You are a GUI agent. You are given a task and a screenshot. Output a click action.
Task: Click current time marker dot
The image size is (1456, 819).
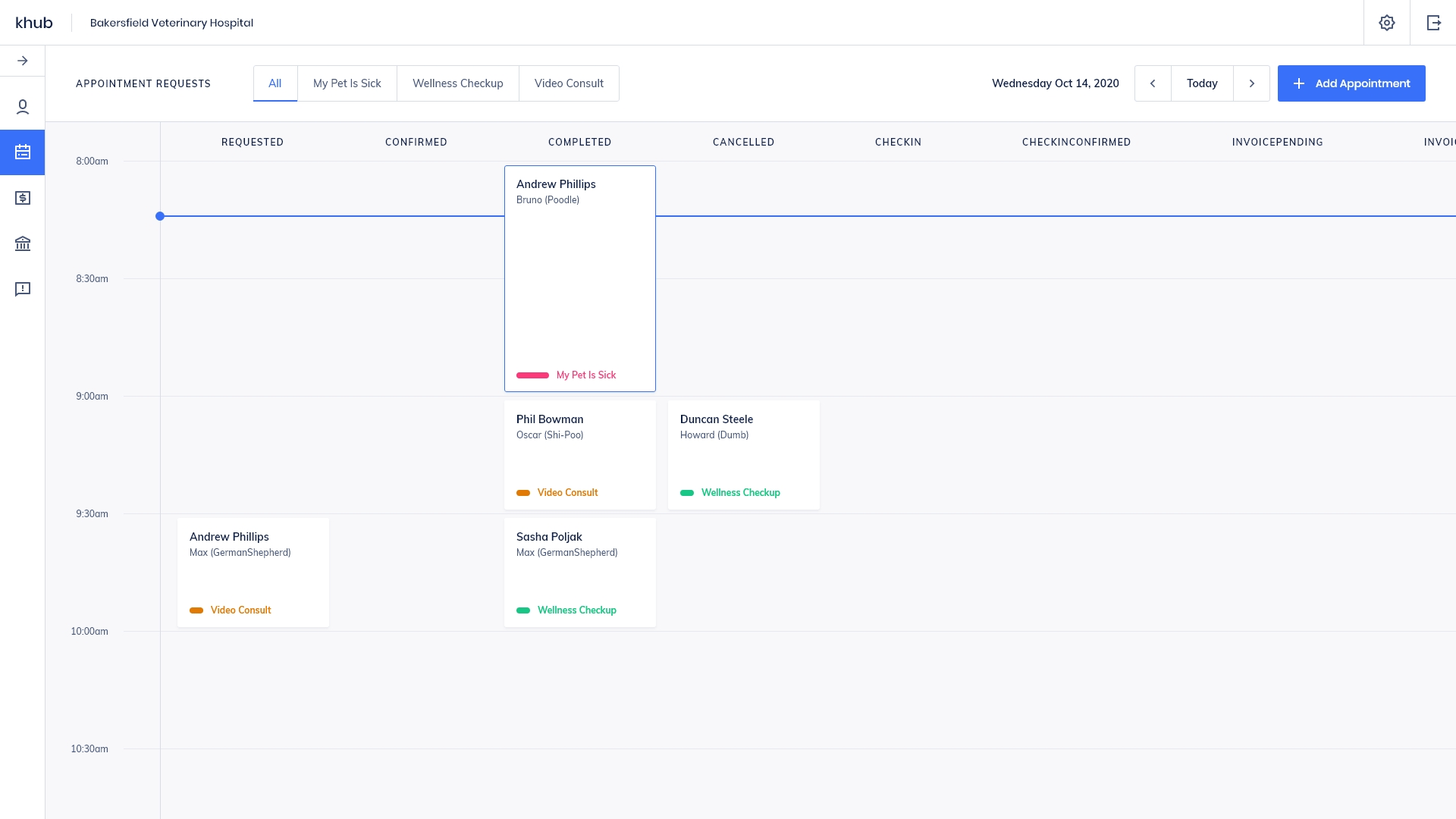pyautogui.click(x=160, y=216)
